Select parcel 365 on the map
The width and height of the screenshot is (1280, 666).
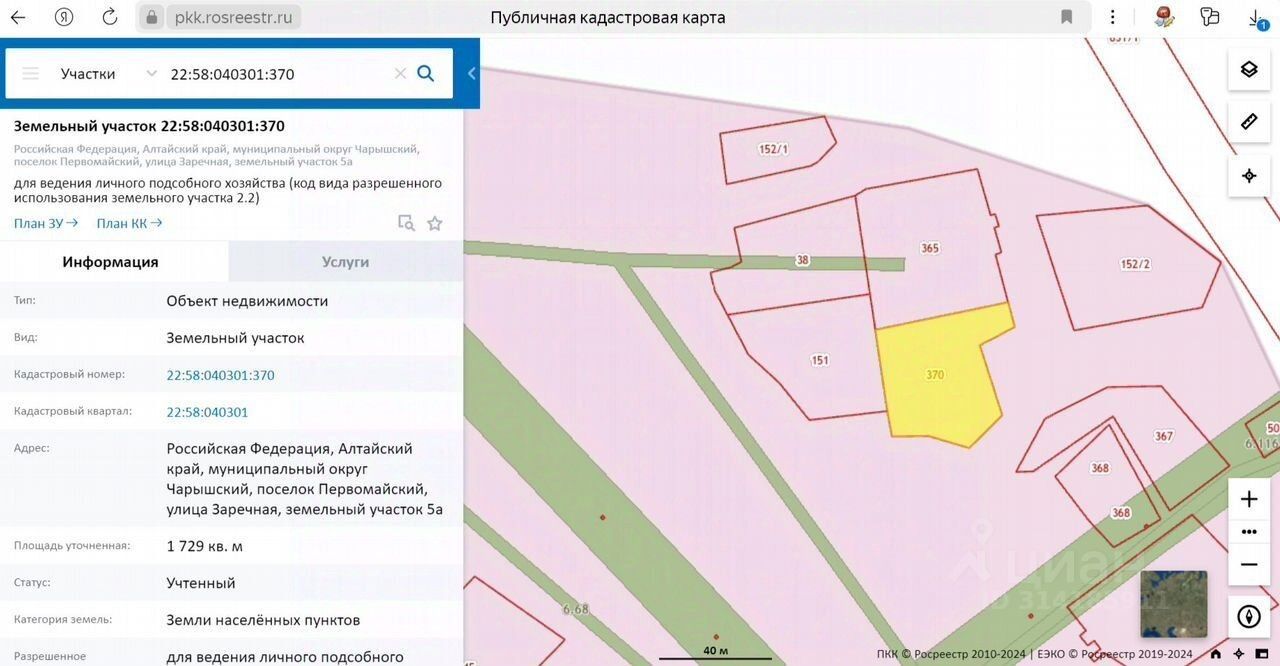pos(930,248)
